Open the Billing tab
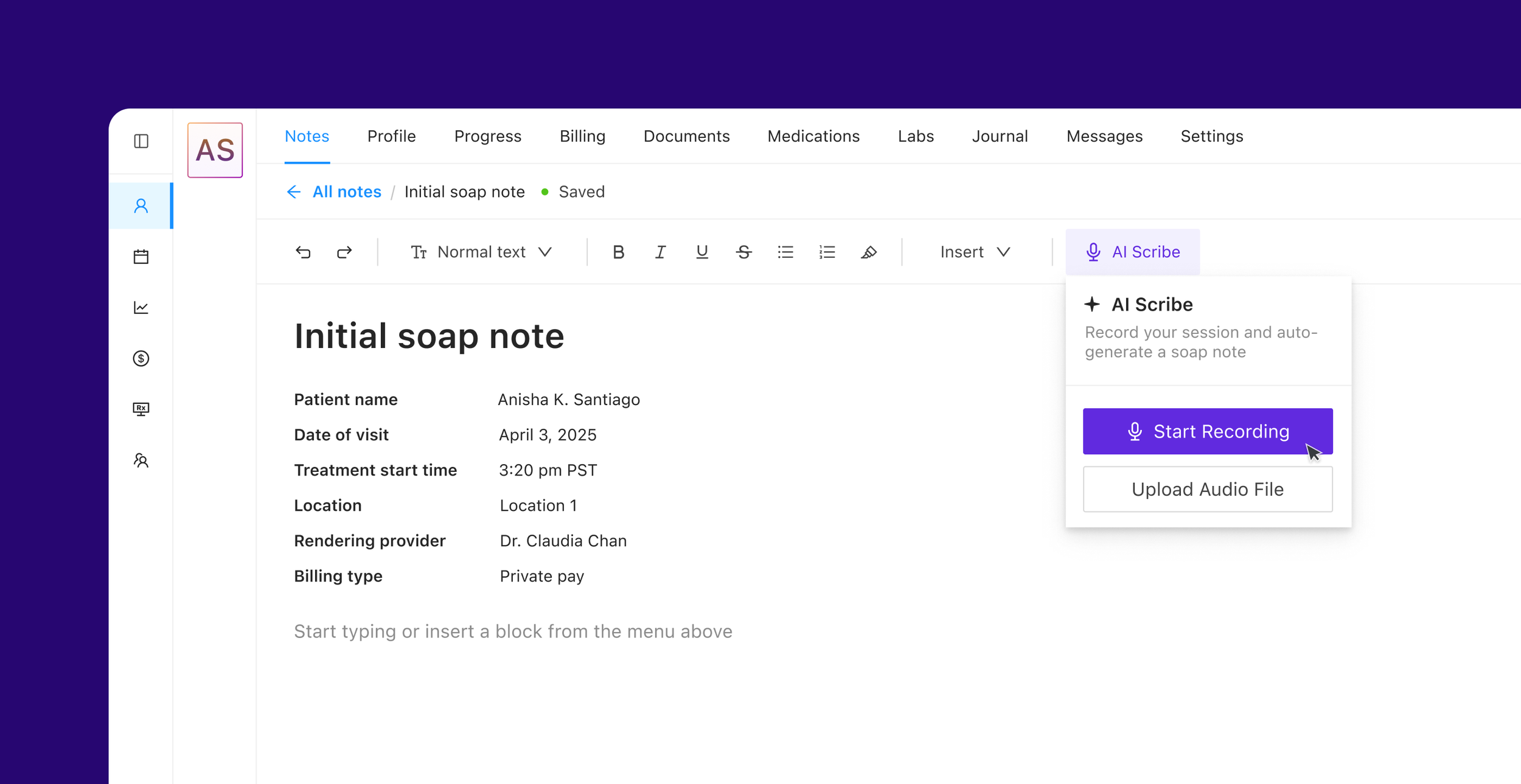This screenshot has height=784, width=1521. 582,136
